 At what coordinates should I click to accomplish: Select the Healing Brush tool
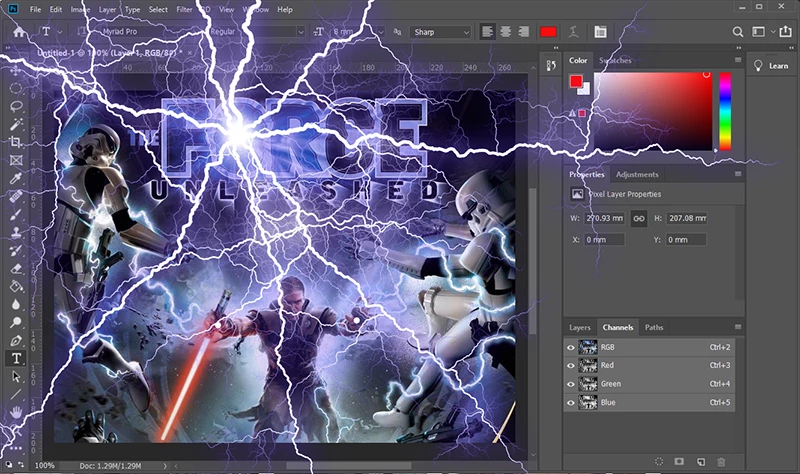click(16, 196)
